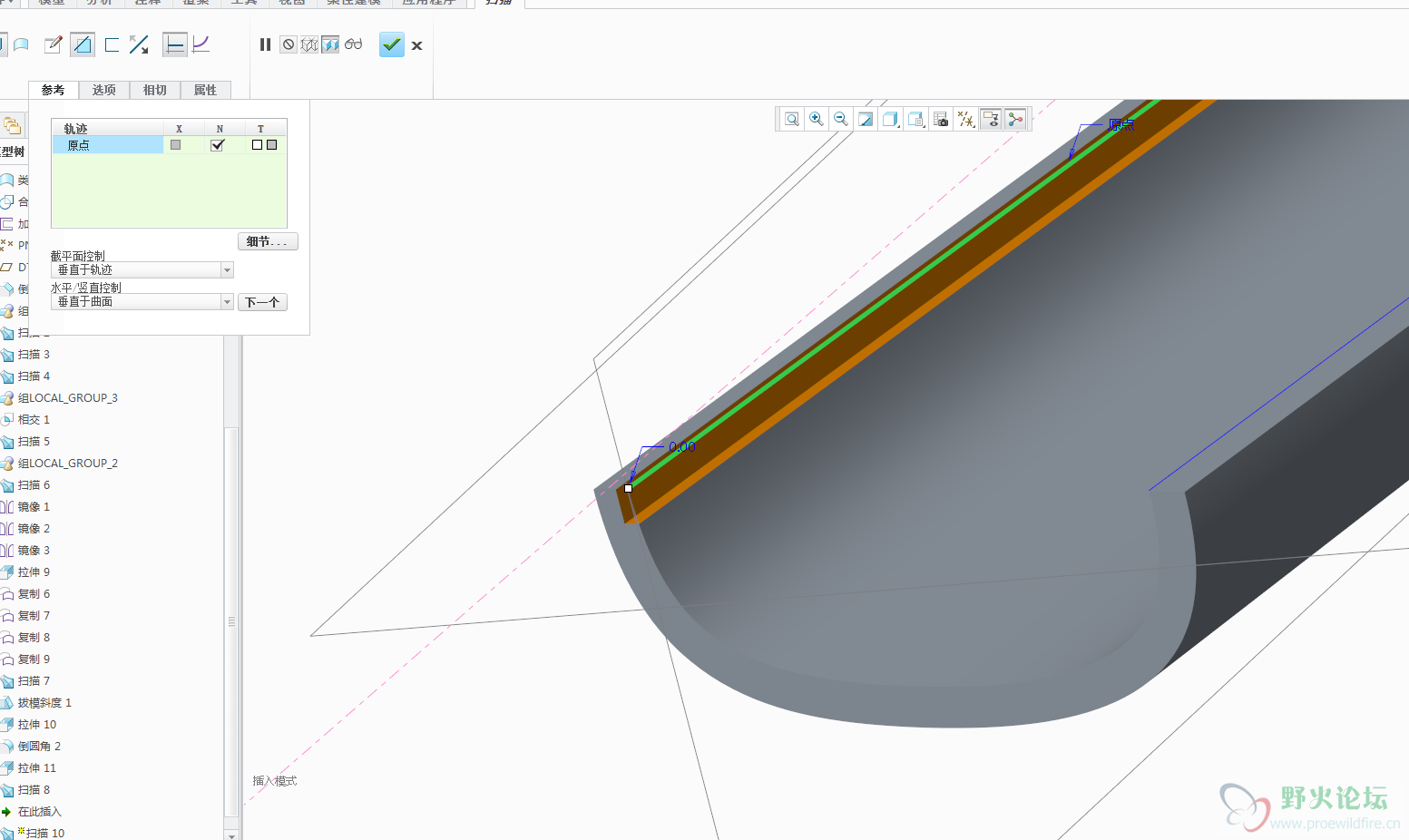Select 扫描 5 in the model tree

(x=34, y=442)
